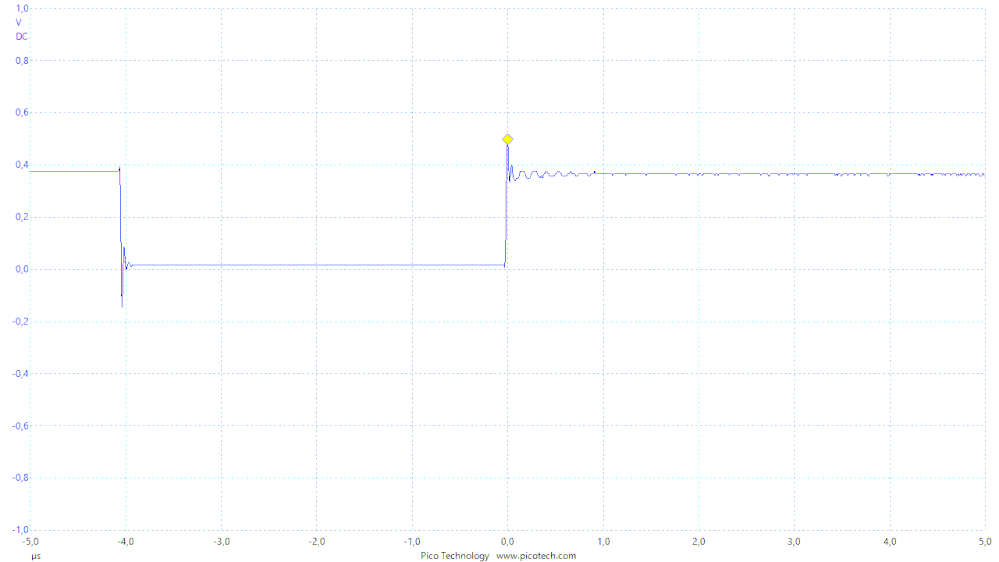Click the 0,8 voltage axis label
The width and height of the screenshot is (999, 562).
point(22,61)
